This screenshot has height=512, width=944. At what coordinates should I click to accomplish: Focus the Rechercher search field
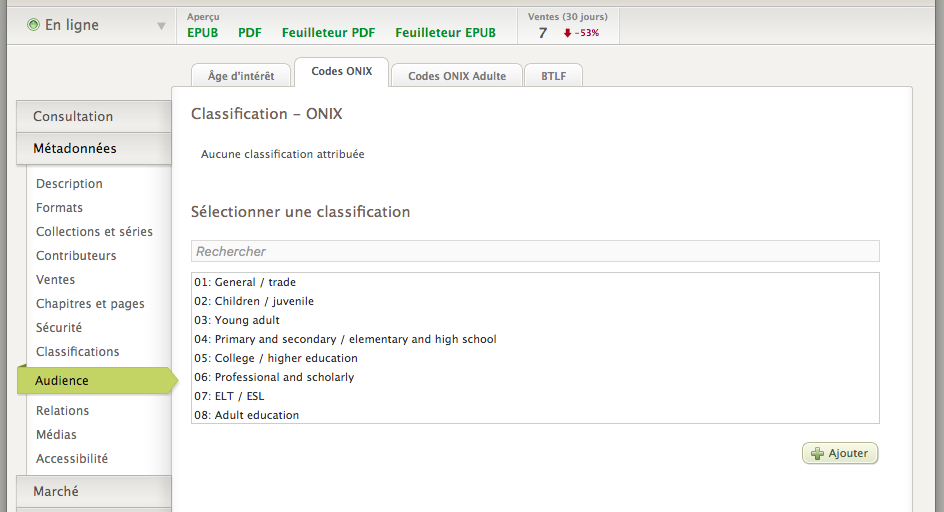point(535,251)
